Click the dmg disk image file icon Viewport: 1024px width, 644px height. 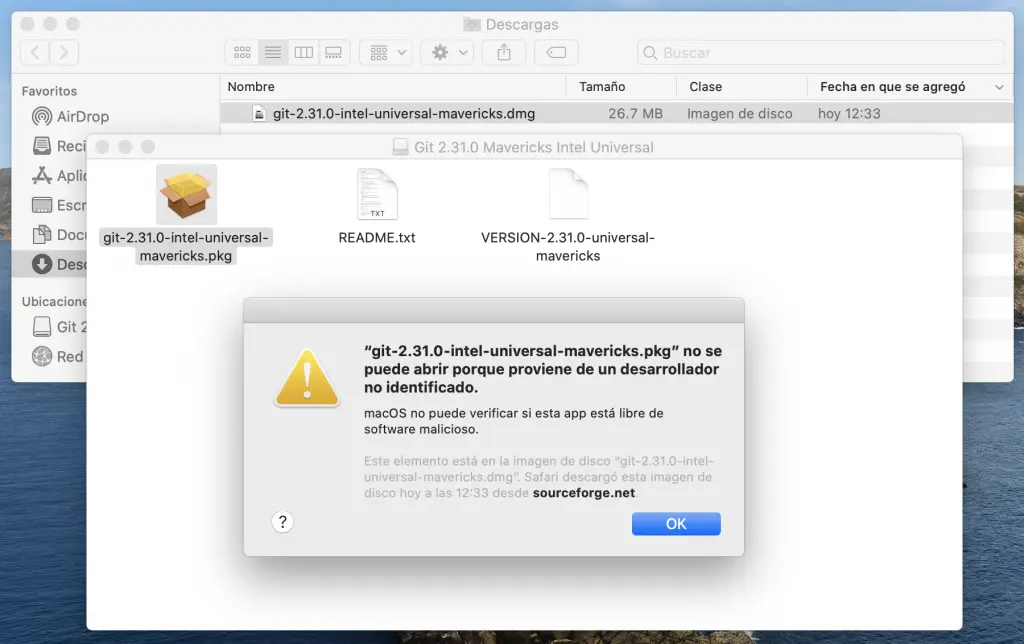[x=259, y=114]
